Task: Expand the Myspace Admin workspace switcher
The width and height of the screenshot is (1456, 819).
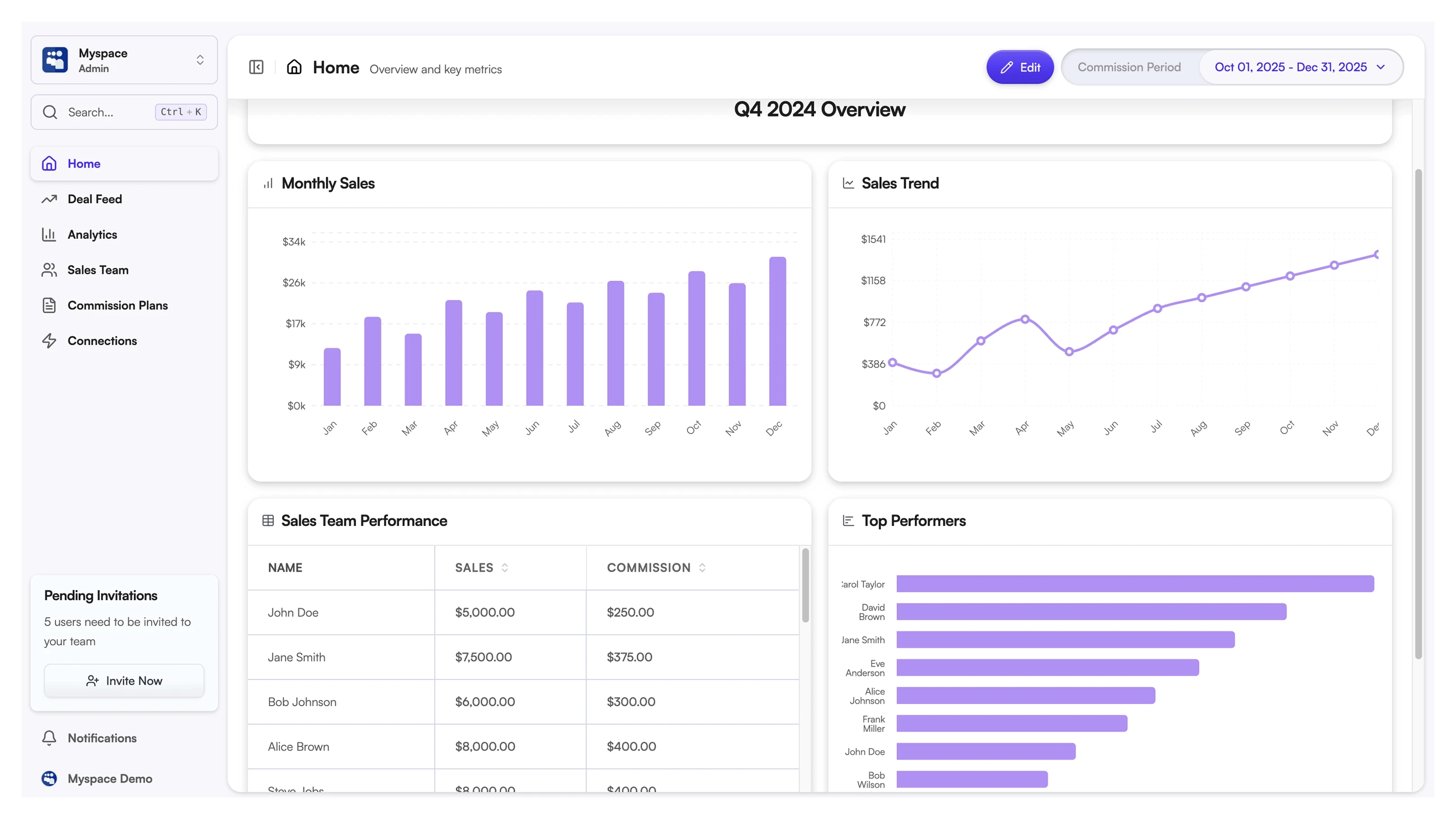Action: [x=199, y=60]
